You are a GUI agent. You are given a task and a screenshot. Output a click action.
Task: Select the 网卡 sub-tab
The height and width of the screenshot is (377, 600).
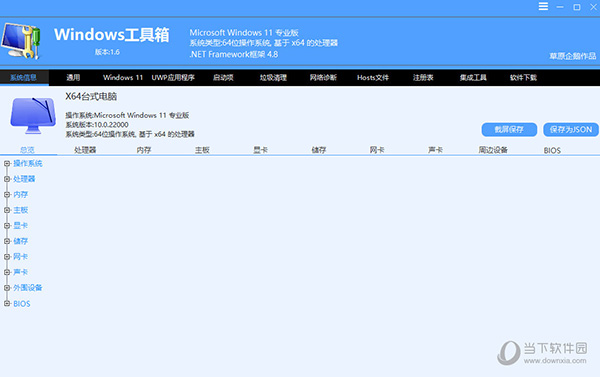click(377, 150)
